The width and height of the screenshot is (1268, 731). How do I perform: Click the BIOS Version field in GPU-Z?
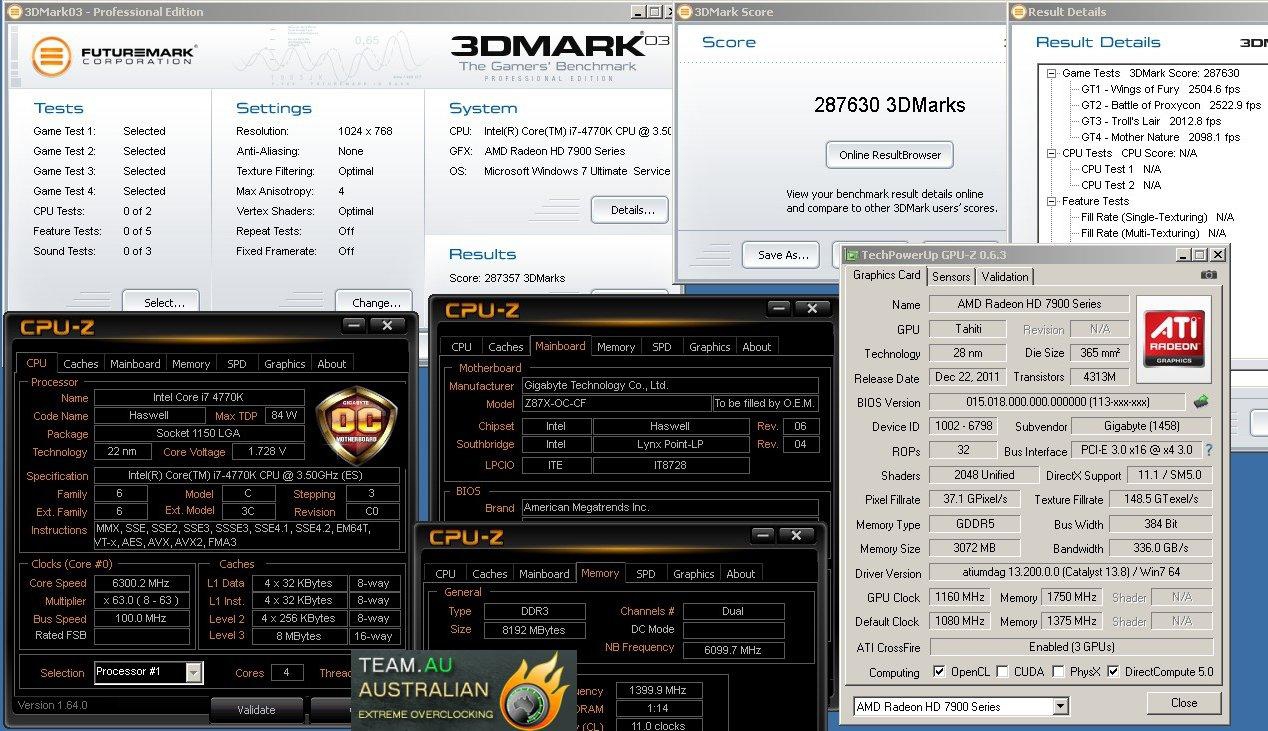1058,402
